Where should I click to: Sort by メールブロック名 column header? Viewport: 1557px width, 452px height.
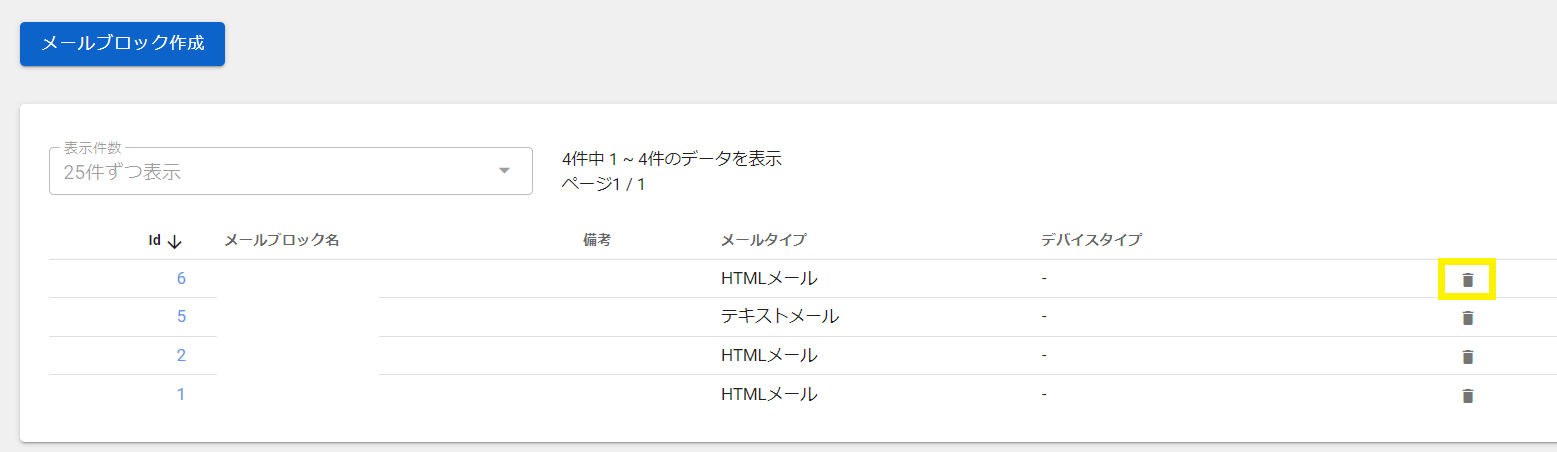[282, 240]
